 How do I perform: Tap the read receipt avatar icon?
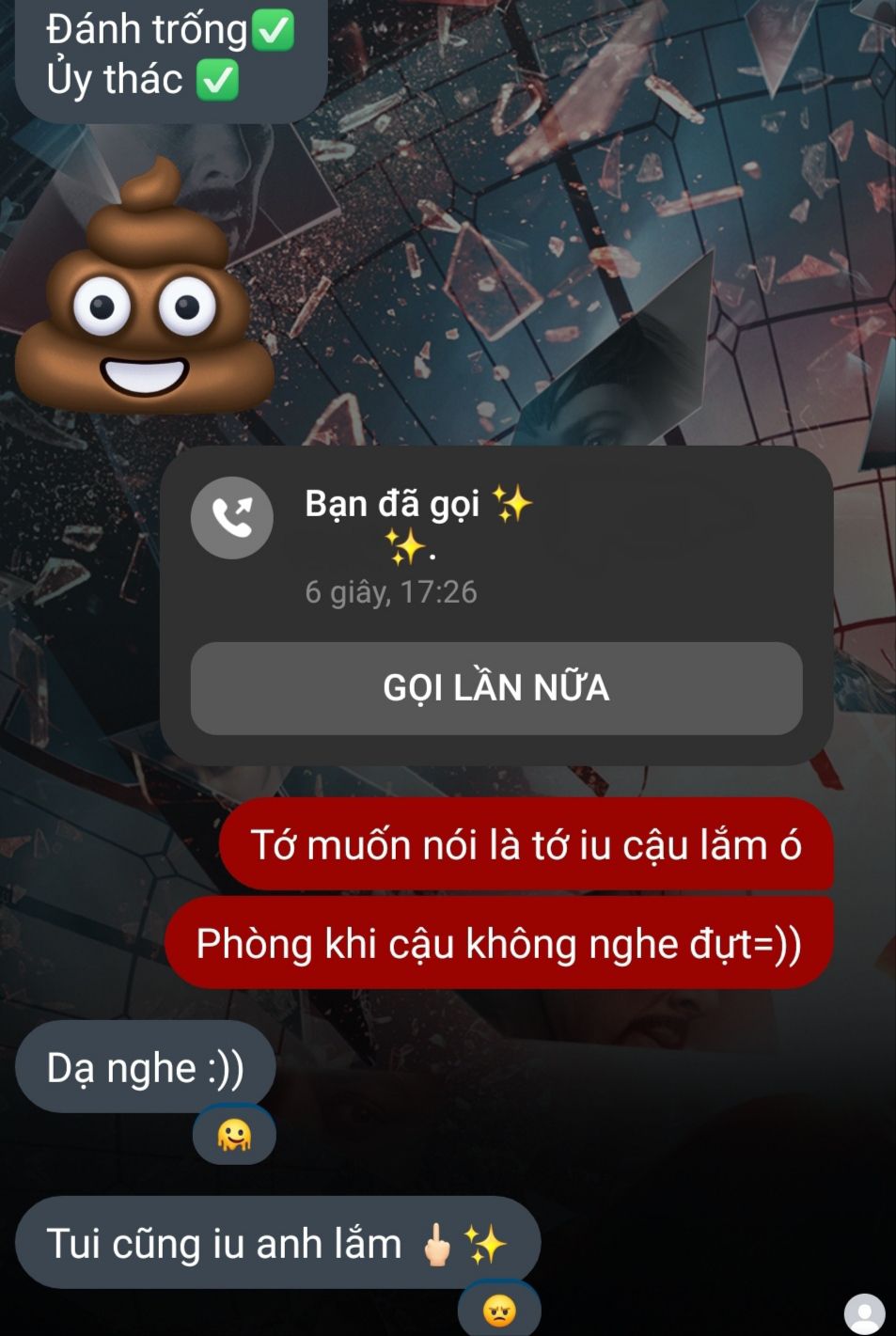click(x=865, y=1314)
